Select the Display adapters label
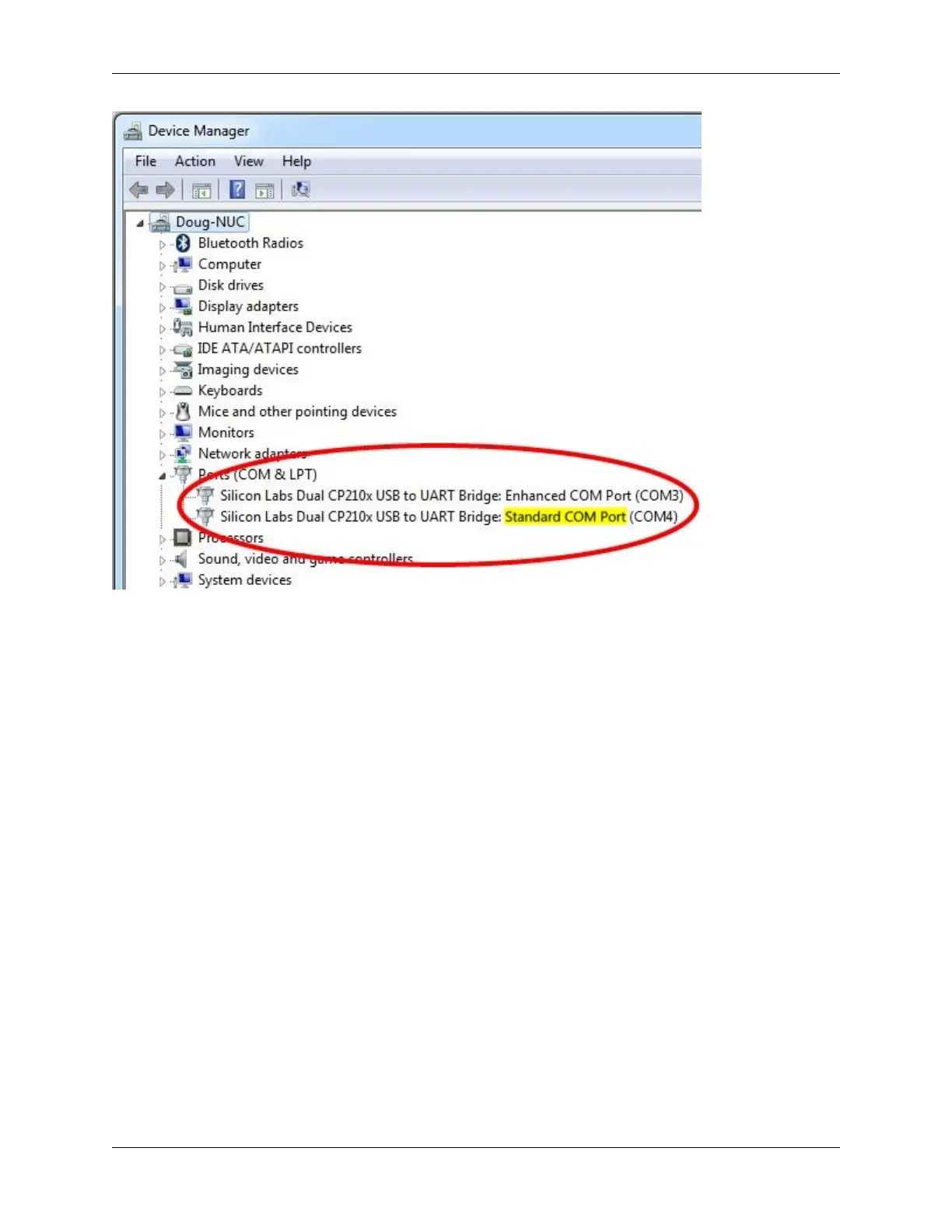This screenshot has width=952, height=1232. [248, 306]
